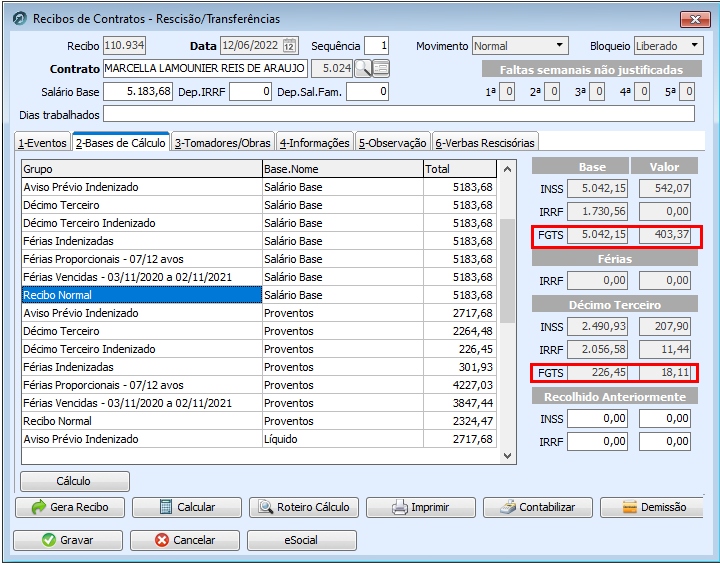Image resolution: width=720 pixels, height=563 pixels.
Task: Click the Base.Nome column header
Action: pyautogui.click(x=343, y=169)
